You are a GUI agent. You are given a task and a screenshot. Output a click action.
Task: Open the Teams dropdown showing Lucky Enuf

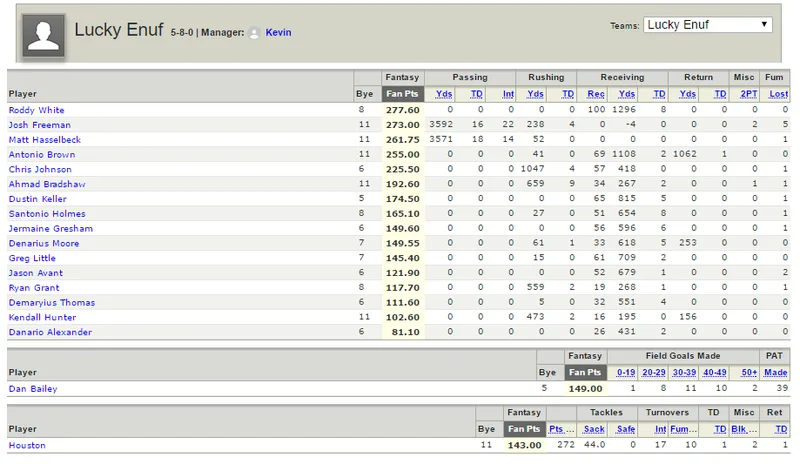pos(707,25)
